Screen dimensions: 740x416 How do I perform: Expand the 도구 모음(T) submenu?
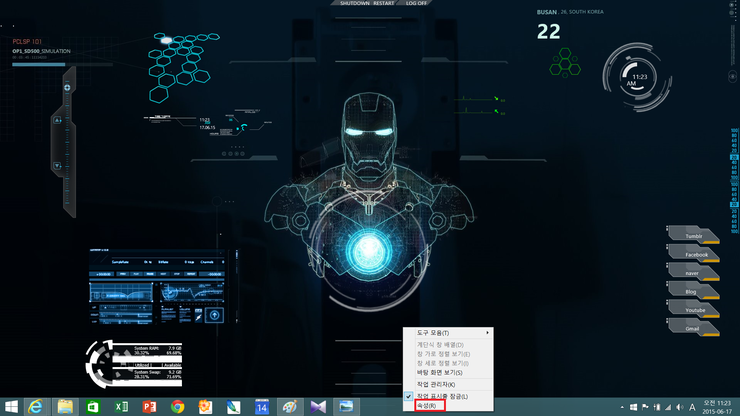coord(448,333)
